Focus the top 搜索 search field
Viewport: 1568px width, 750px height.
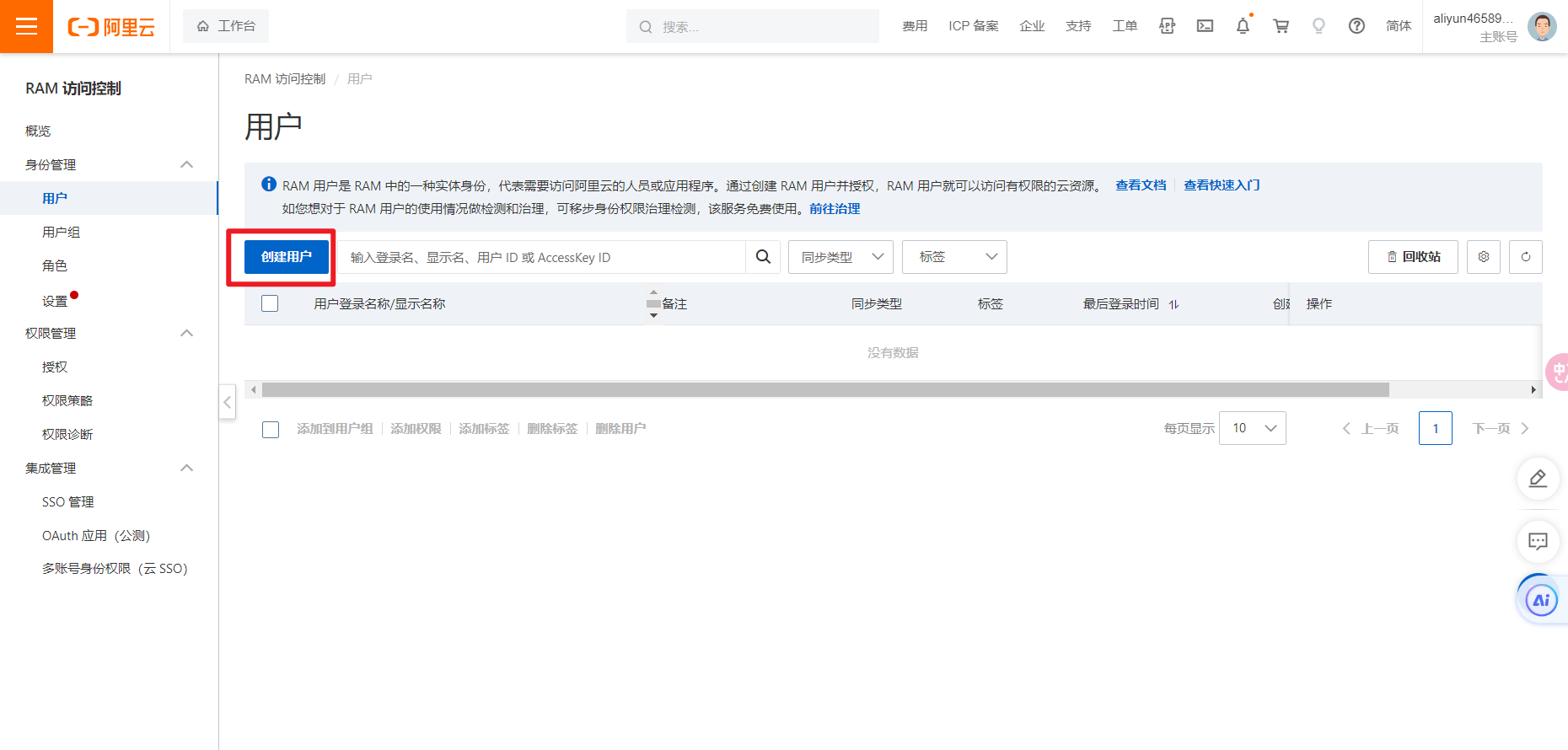(x=752, y=26)
